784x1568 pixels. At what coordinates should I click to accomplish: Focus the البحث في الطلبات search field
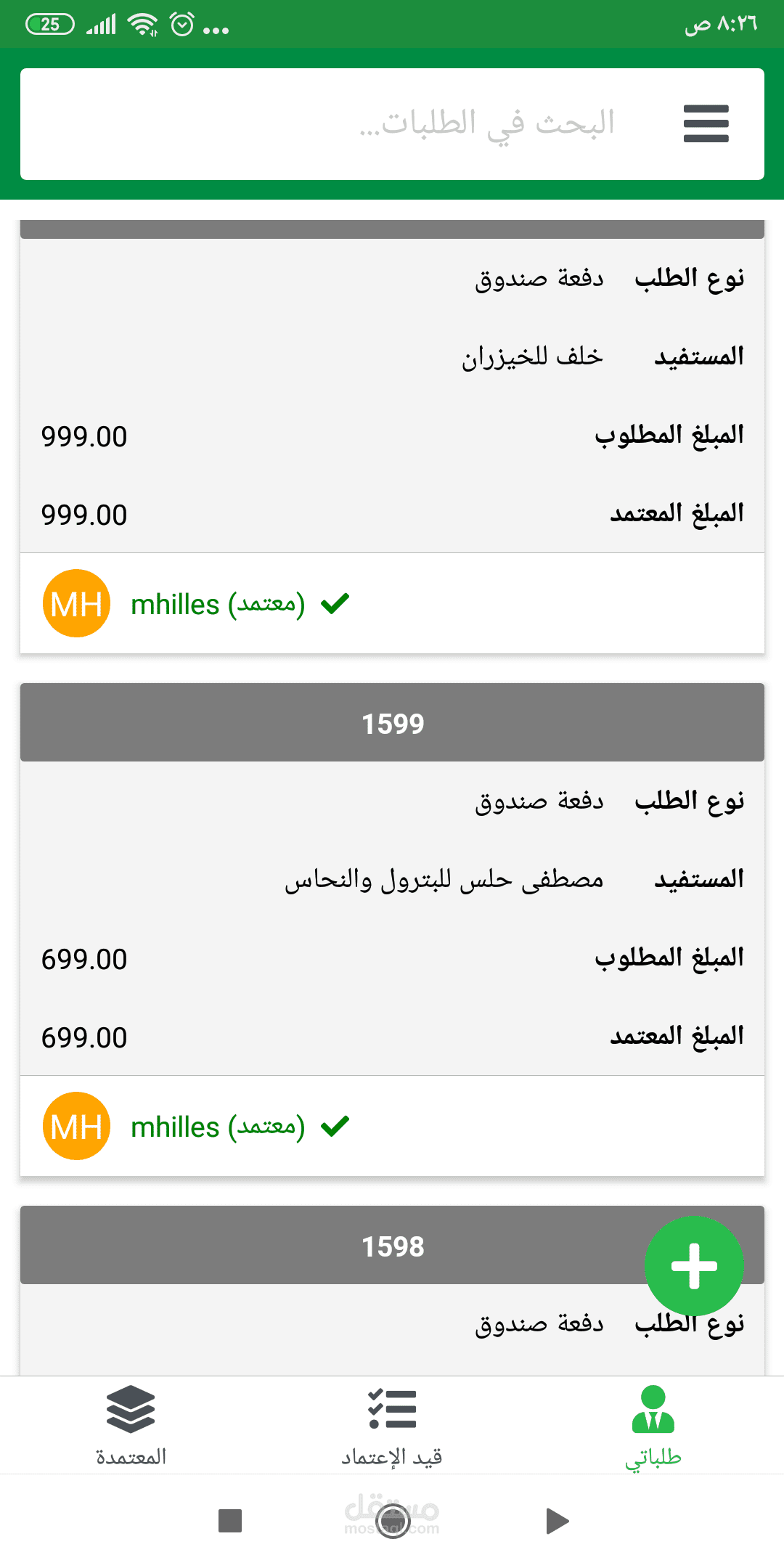click(x=436, y=123)
